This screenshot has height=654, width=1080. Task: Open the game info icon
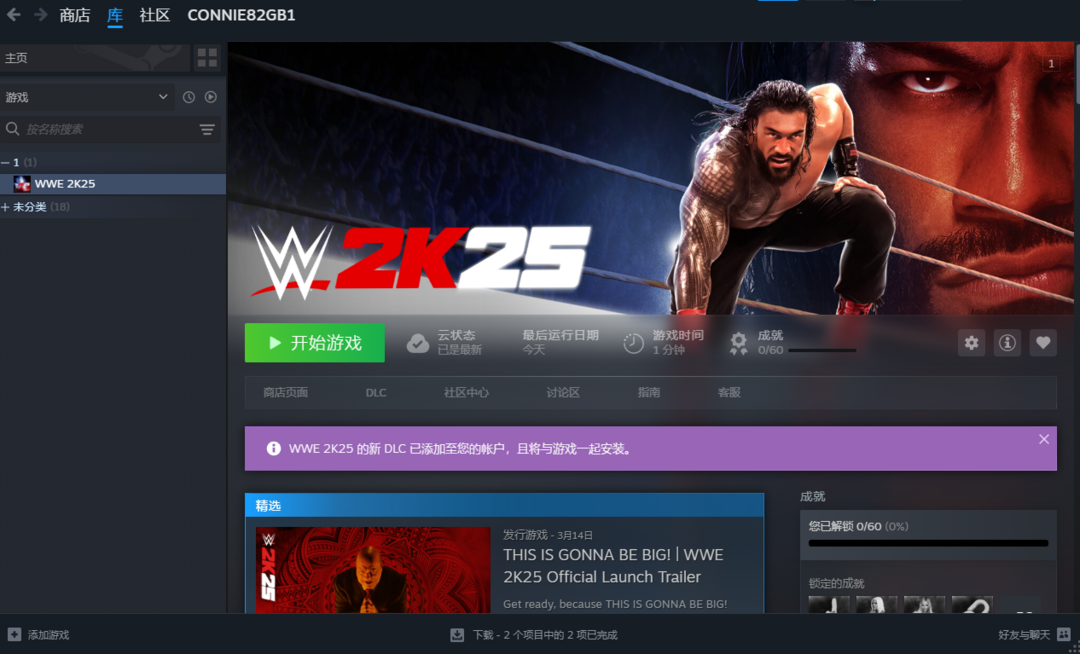(1007, 343)
